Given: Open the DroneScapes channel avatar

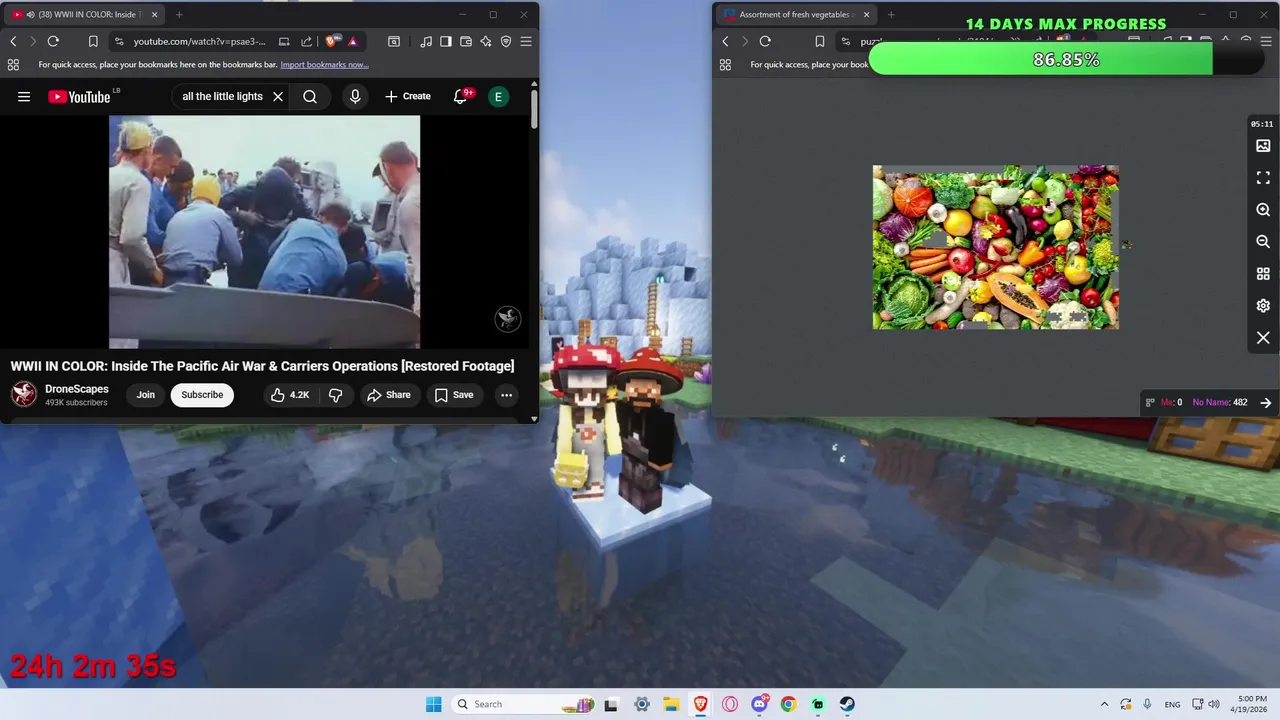Looking at the screenshot, I should (24, 394).
